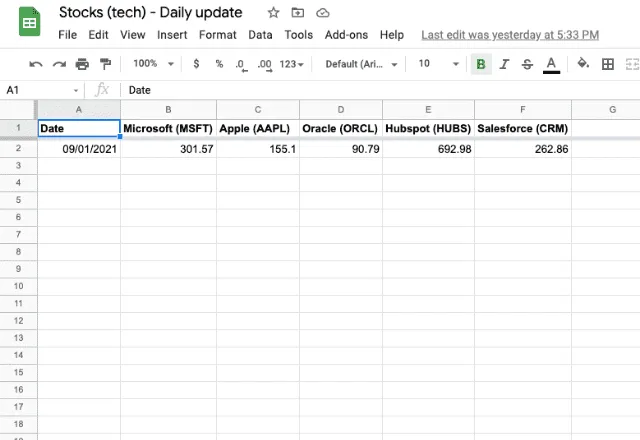Open the Edit menu
Screen dimensions: 640x440
[98, 35]
